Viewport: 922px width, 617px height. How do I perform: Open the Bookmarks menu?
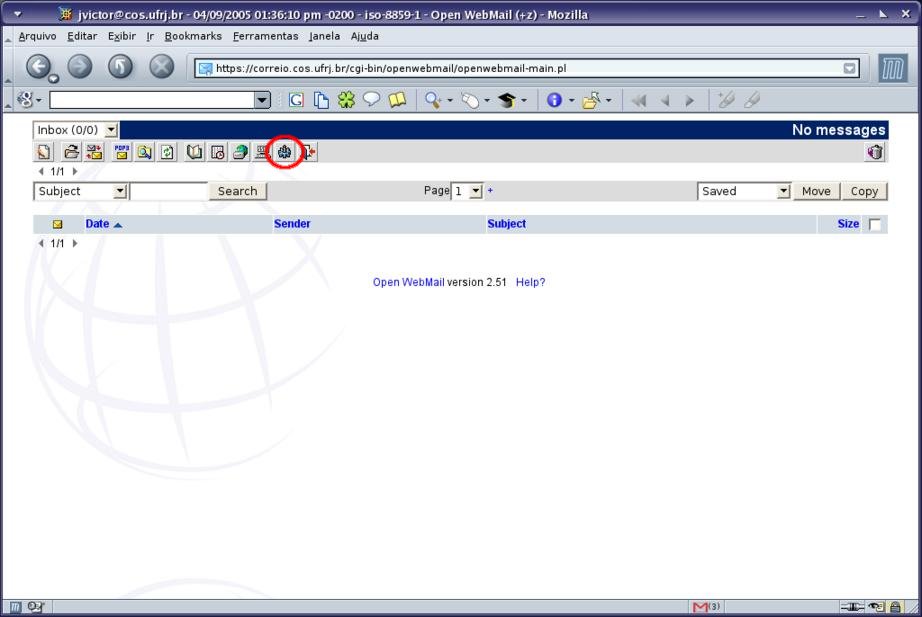coord(193,36)
